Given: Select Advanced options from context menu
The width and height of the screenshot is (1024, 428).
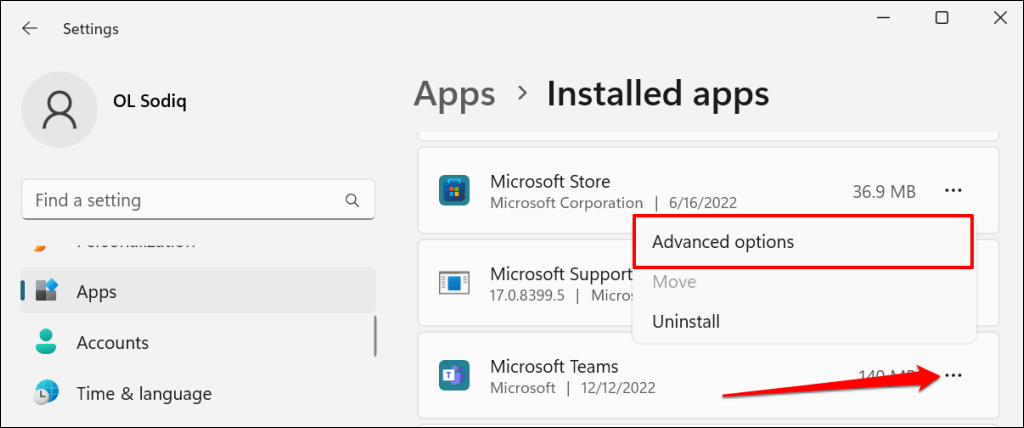Looking at the screenshot, I should (x=723, y=242).
